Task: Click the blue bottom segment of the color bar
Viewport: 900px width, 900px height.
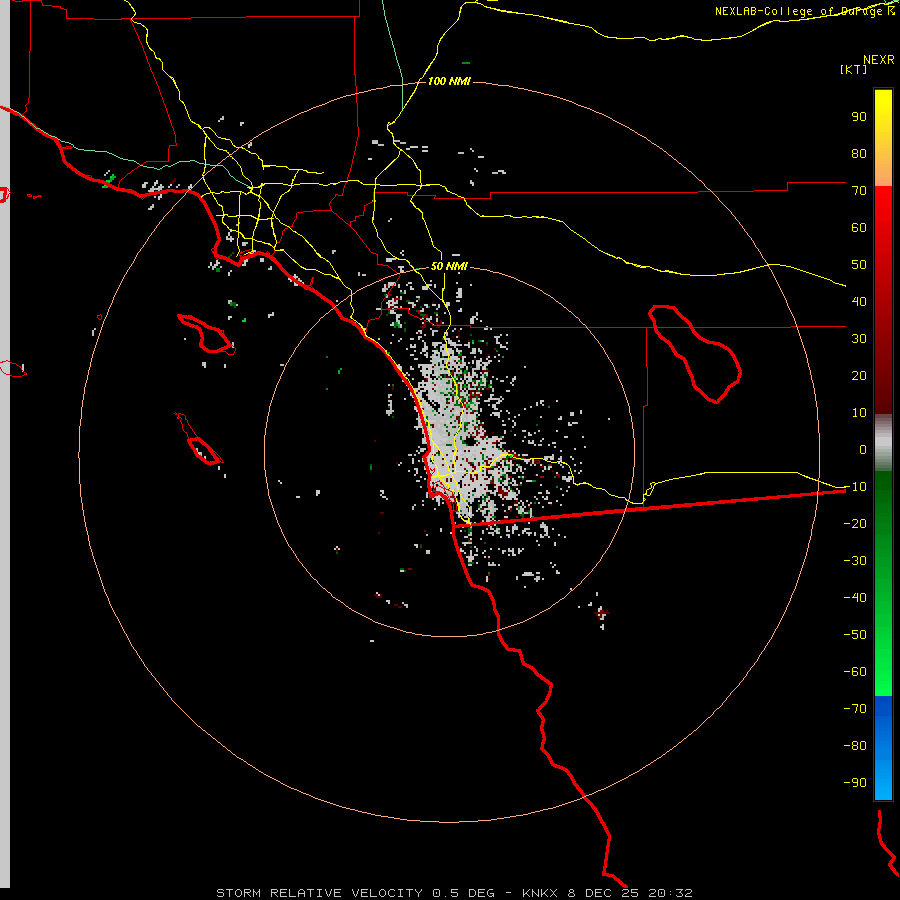Action: [883, 748]
